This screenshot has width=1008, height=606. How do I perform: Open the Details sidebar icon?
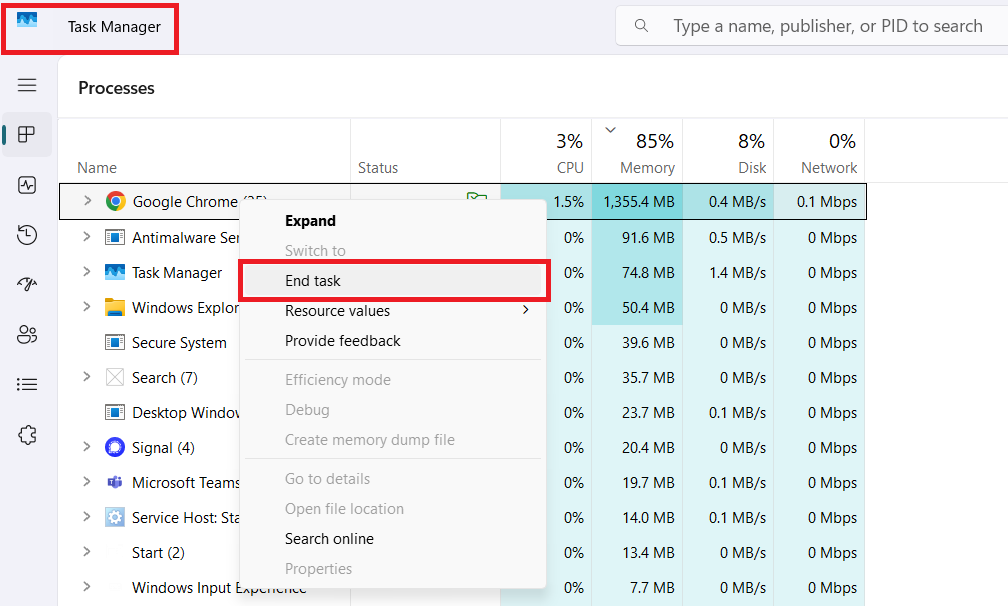[27, 384]
